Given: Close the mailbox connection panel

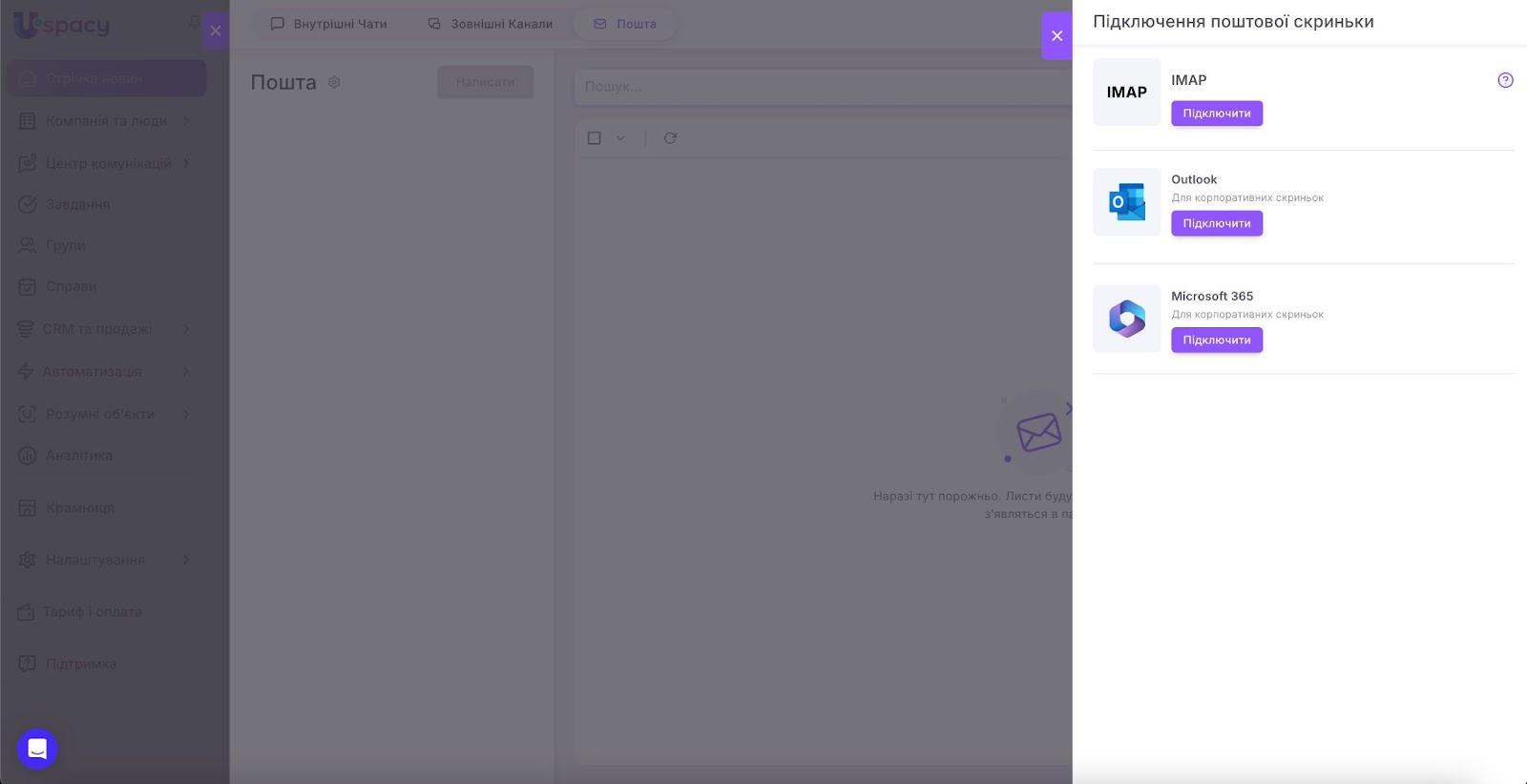Looking at the screenshot, I should (1056, 35).
